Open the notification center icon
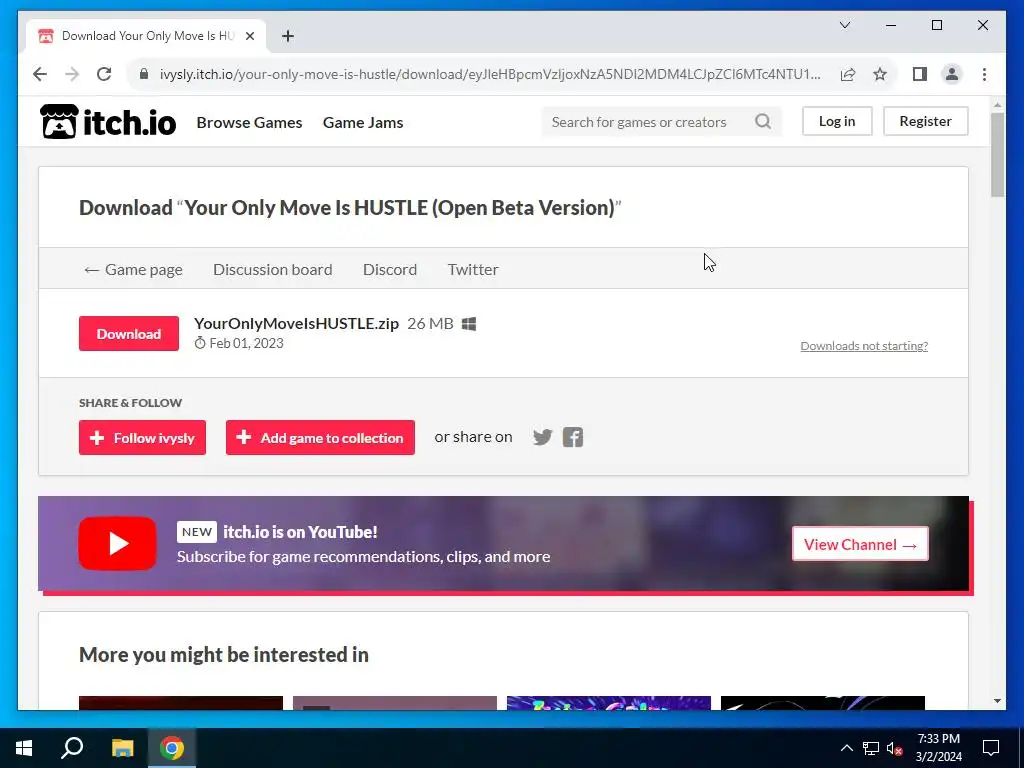This screenshot has height=768, width=1024. [x=991, y=748]
